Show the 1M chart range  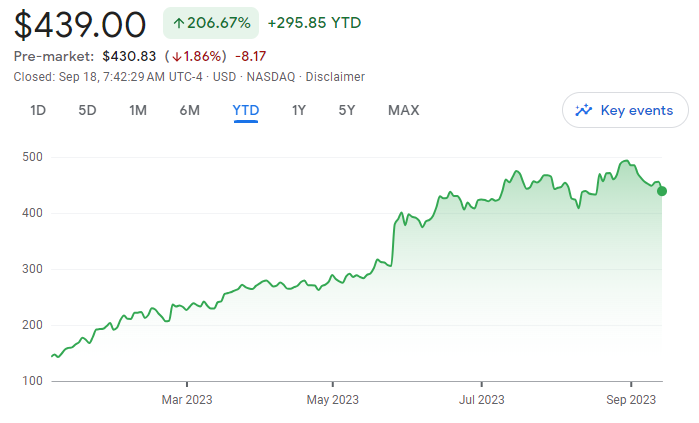coord(138,110)
